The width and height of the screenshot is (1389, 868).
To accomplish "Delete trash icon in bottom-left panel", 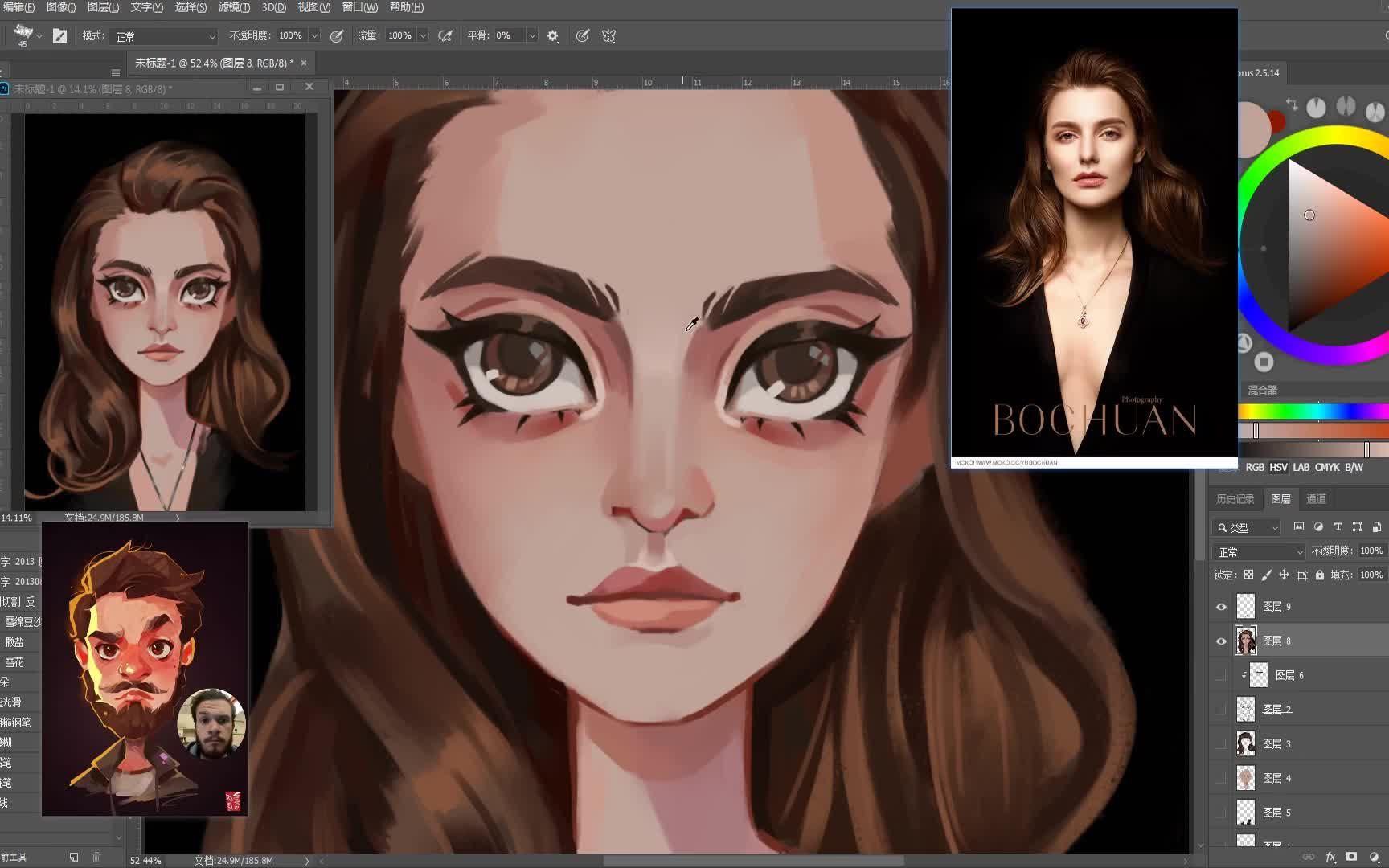I will coord(96,857).
